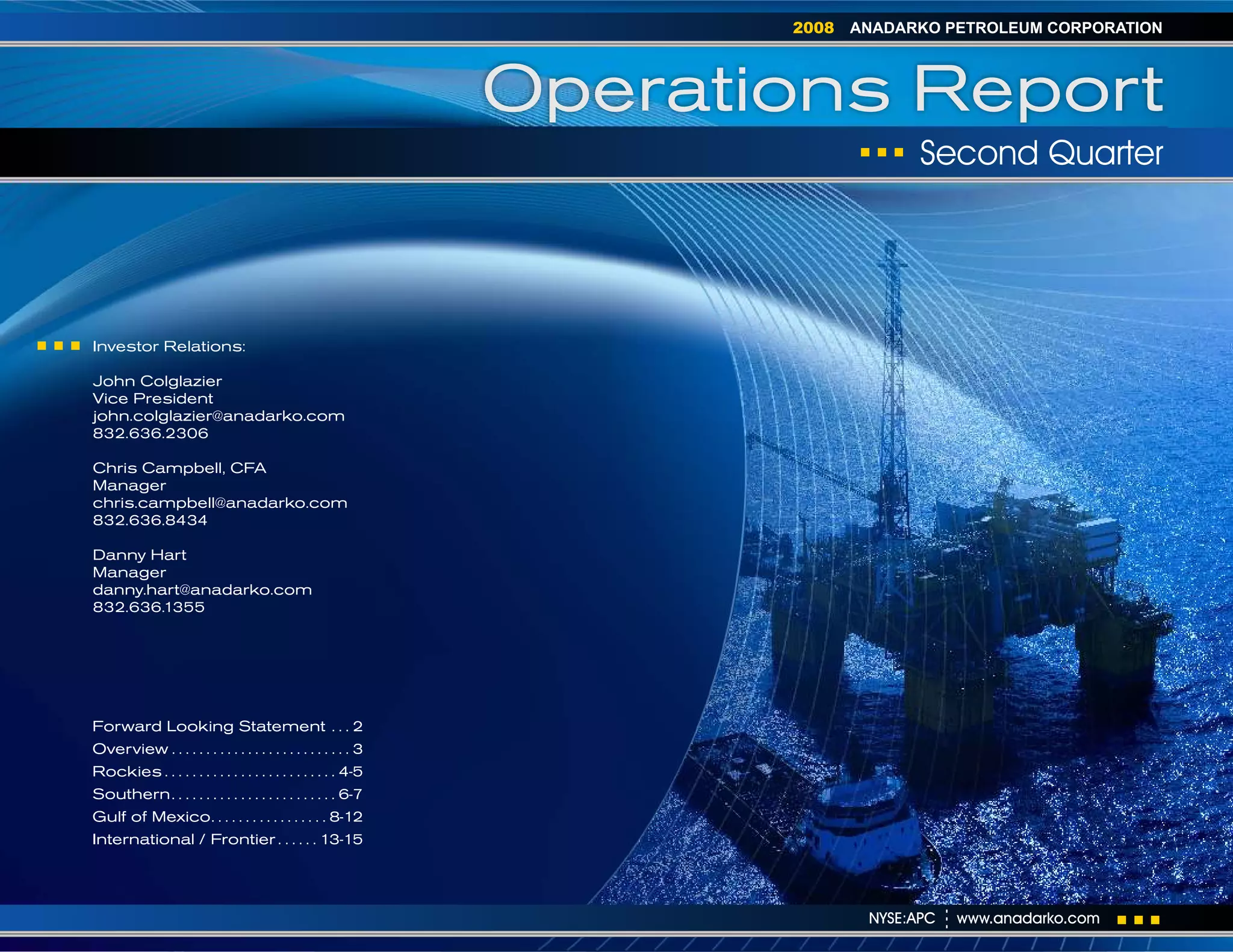Click Anadarko Petroleum Corporation header text

(1005, 28)
